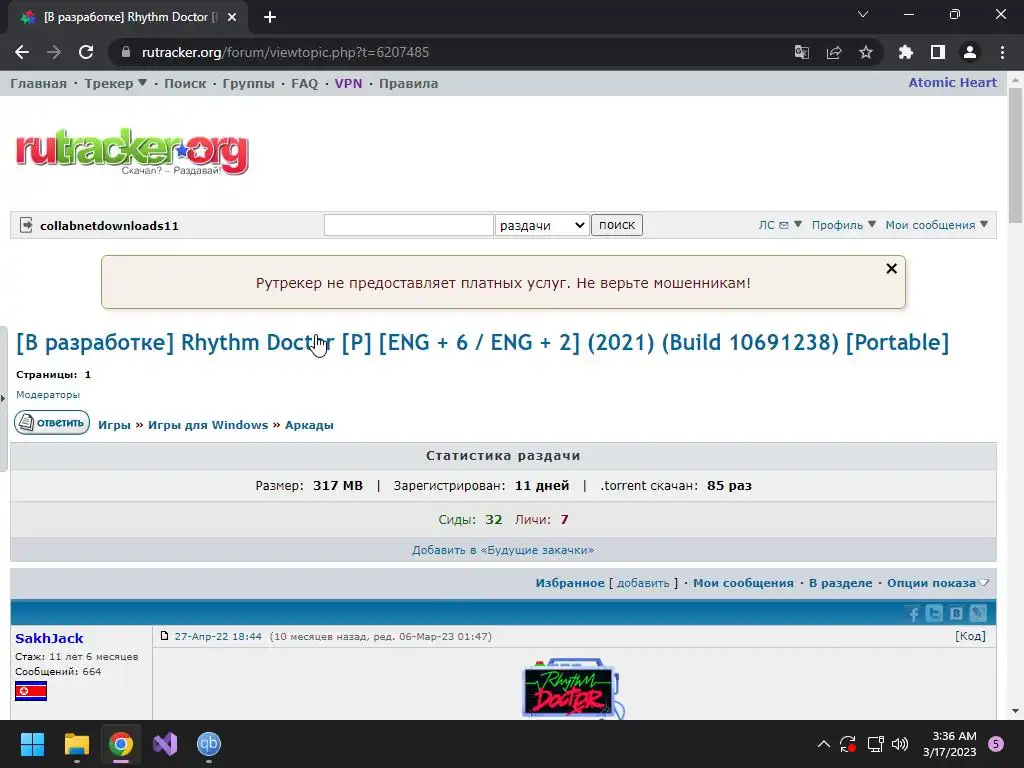Expand the Профиль dropdown

point(843,225)
